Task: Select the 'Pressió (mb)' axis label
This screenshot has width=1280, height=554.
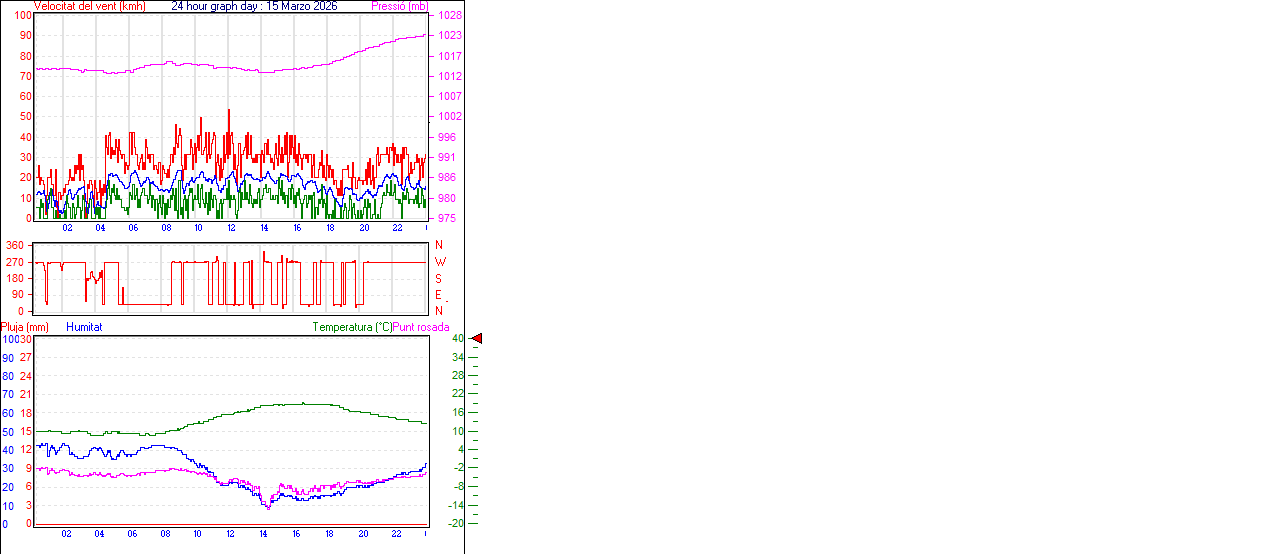Action: click(399, 6)
